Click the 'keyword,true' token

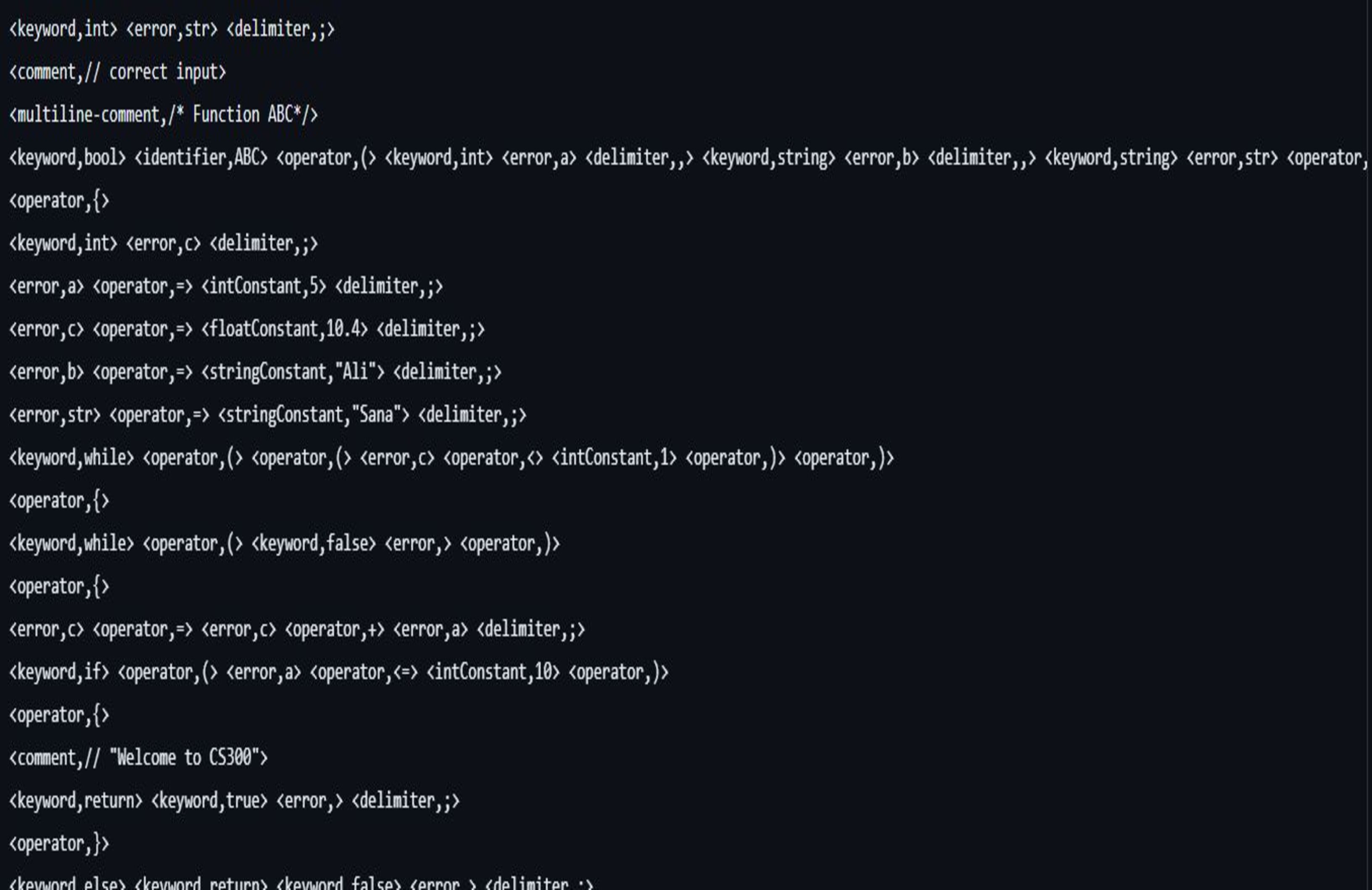[209, 800]
